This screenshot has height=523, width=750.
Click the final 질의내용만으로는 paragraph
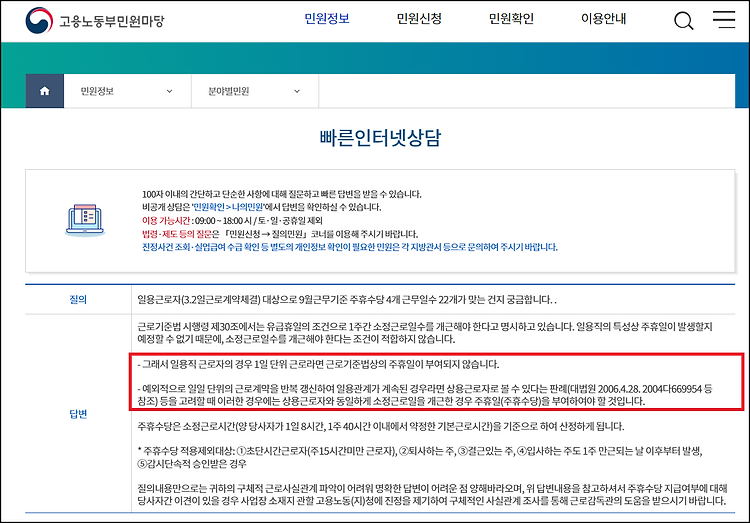[x=432, y=494]
